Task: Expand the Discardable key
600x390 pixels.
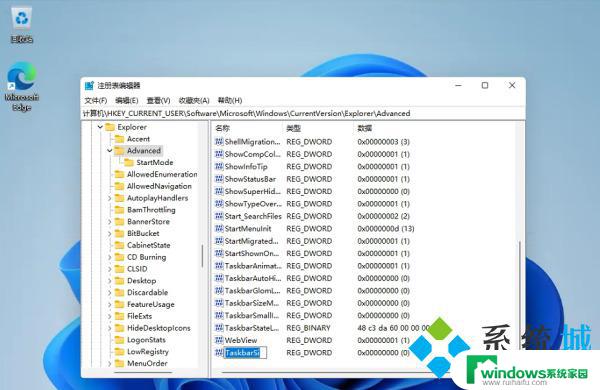Action: coord(110,293)
